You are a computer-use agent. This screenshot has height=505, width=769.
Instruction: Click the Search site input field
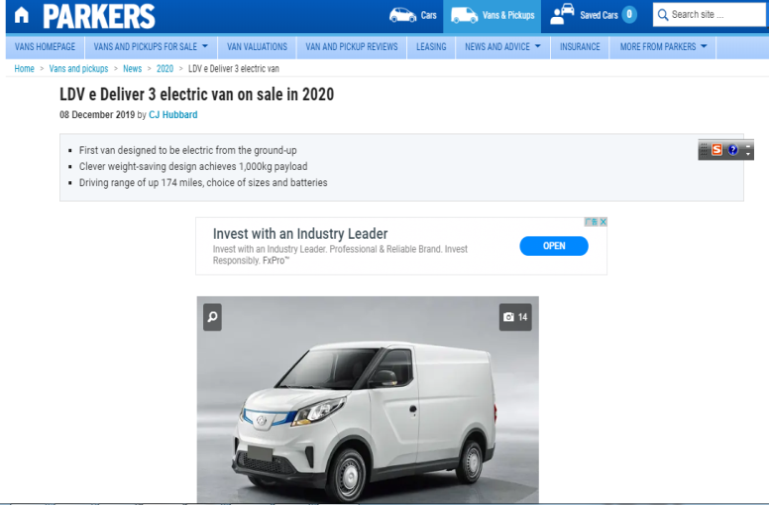pyautogui.click(x=709, y=15)
